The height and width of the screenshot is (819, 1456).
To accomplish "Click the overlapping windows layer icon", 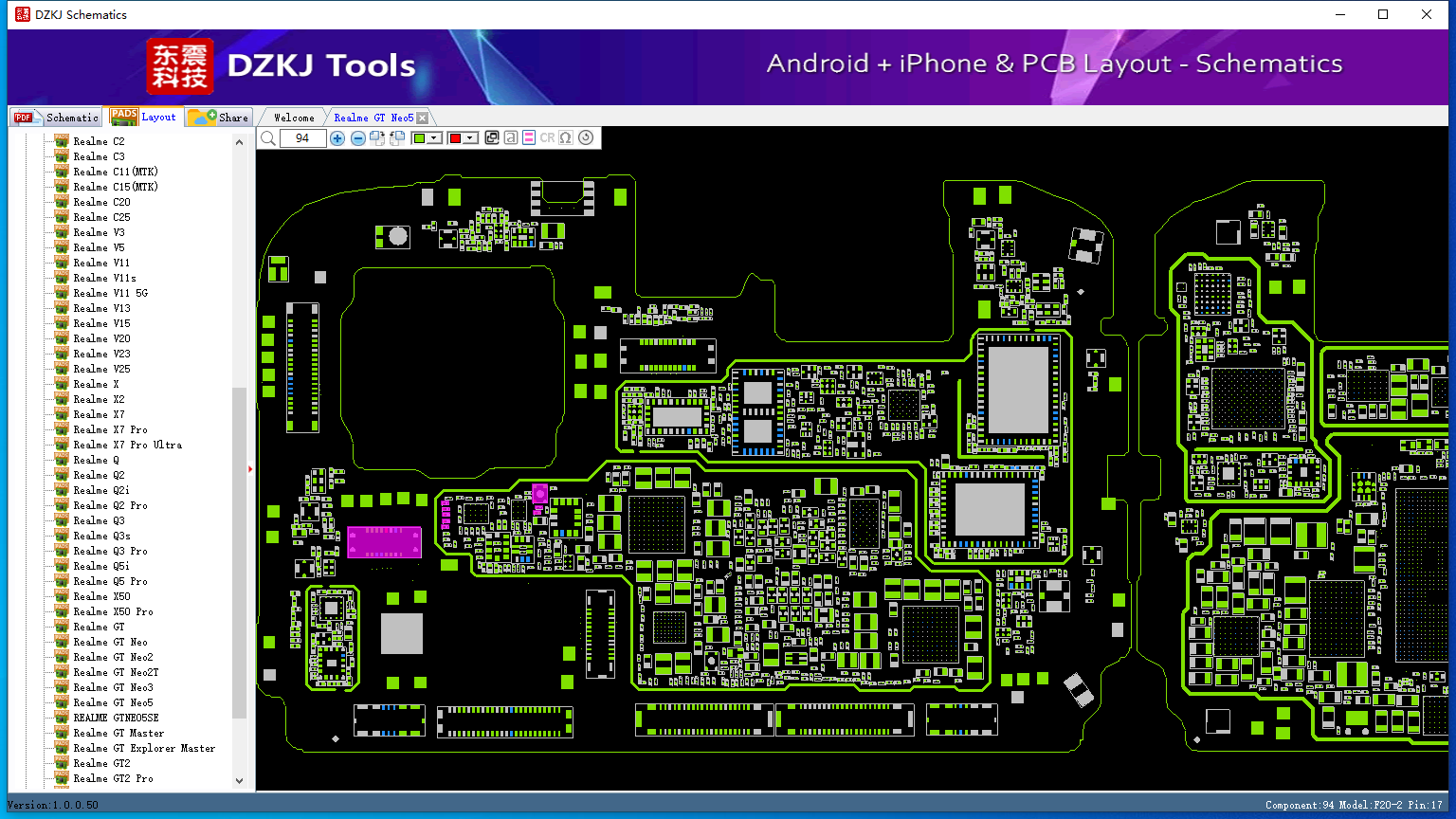I will pos(492,138).
